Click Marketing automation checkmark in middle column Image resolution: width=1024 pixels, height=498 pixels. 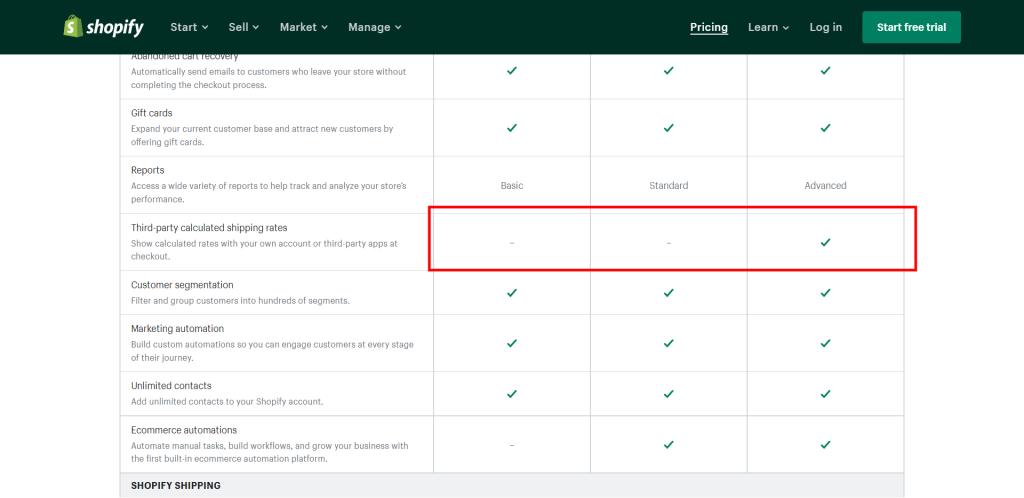tap(669, 343)
